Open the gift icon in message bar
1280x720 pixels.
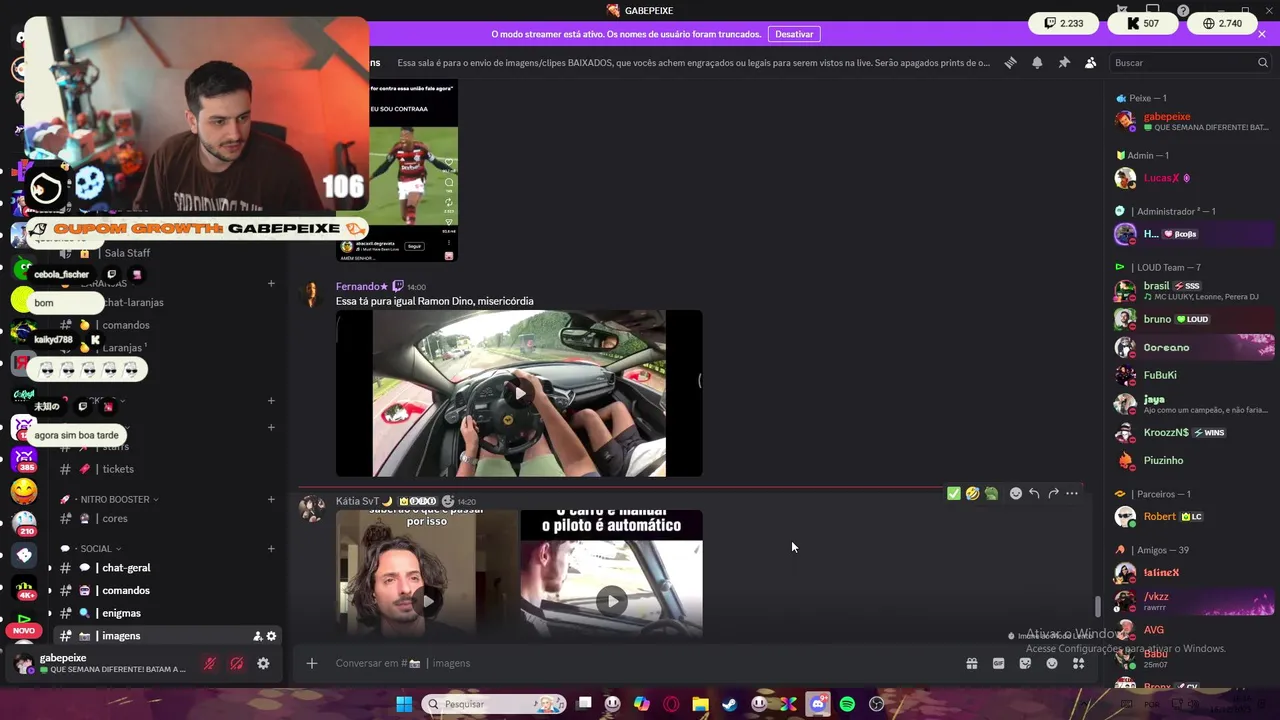[x=971, y=663]
